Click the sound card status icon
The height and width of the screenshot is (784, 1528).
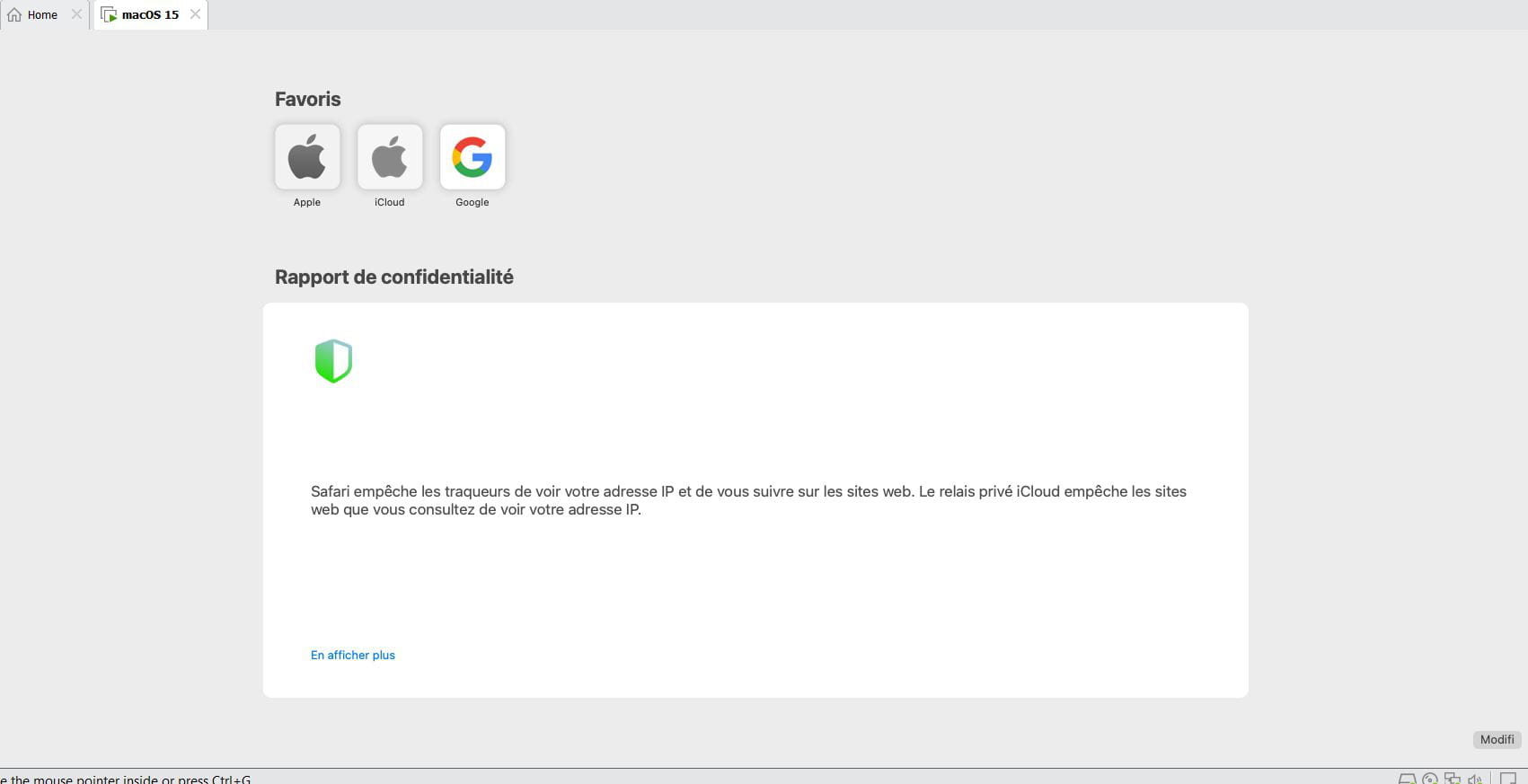1474,779
